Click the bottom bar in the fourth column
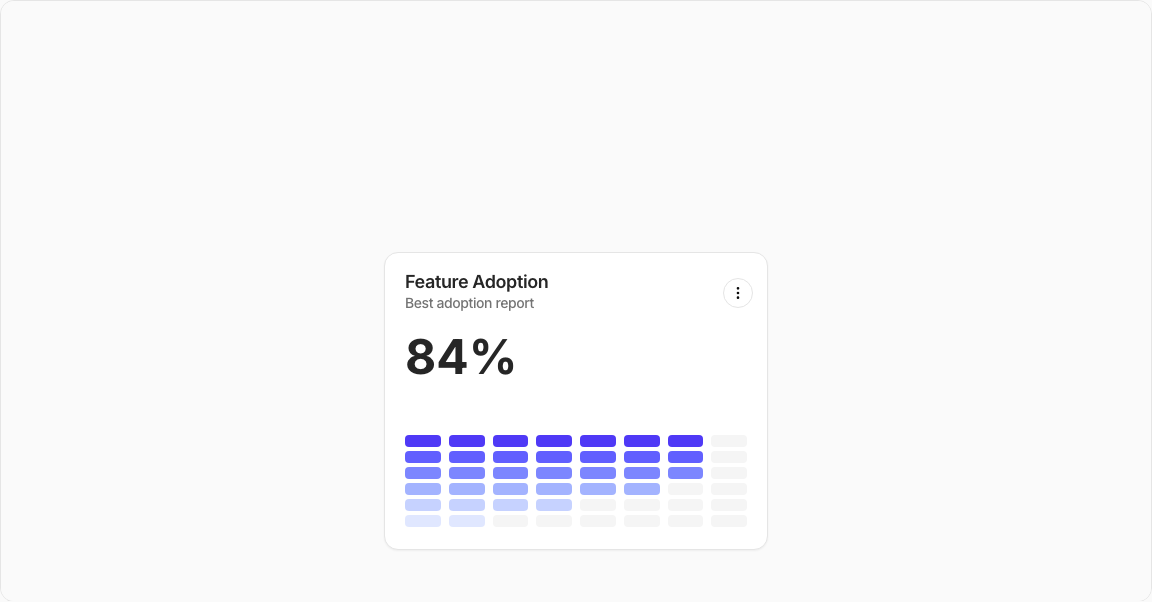This screenshot has width=1152, height=602. coord(554,521)
